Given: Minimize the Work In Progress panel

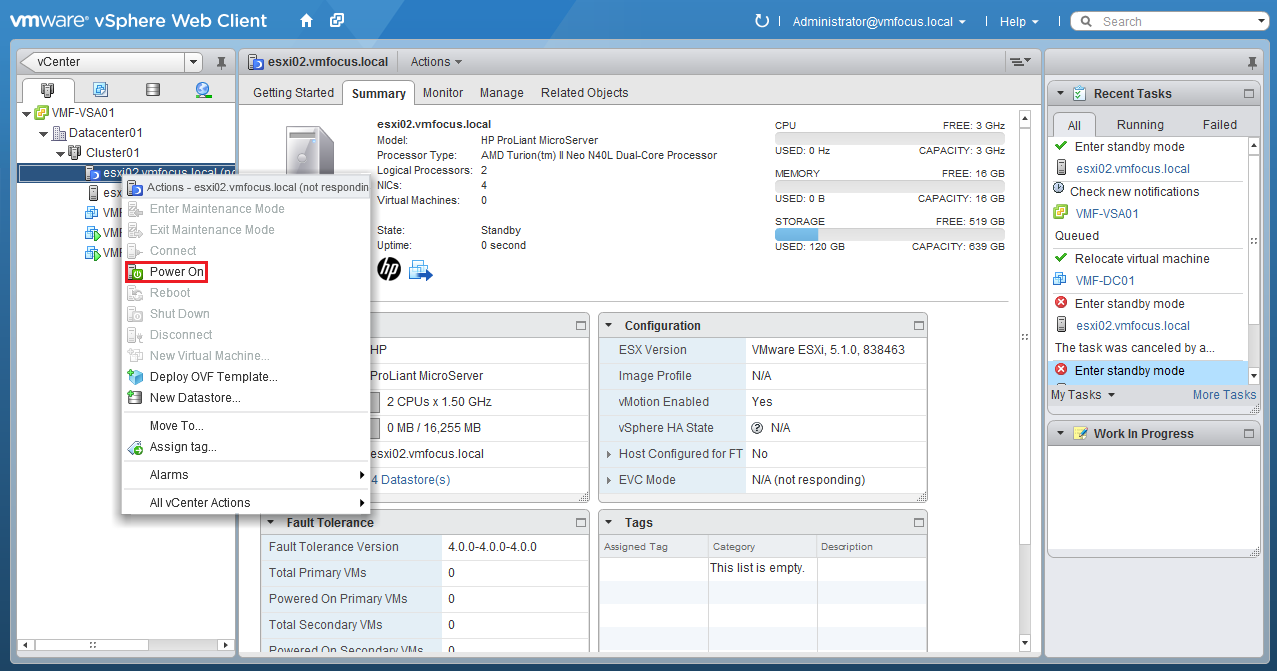Looking at the screenshot, I should click(x=1248, y=434).
